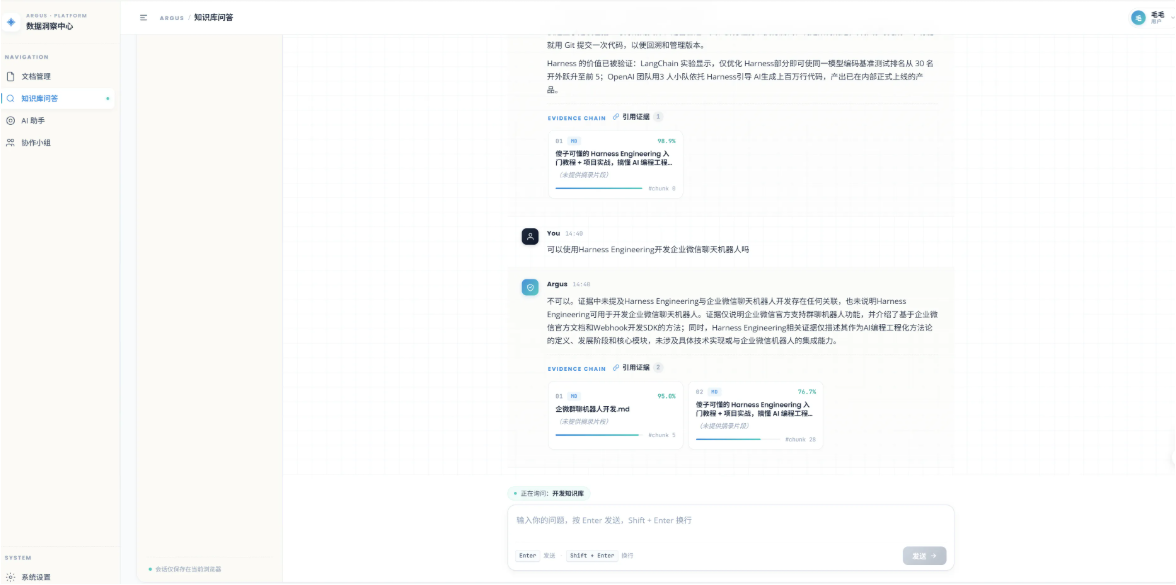Click the NAVIGATION section heading
The width and height of the screenshot is (1176, 585).
click(27, 57)
